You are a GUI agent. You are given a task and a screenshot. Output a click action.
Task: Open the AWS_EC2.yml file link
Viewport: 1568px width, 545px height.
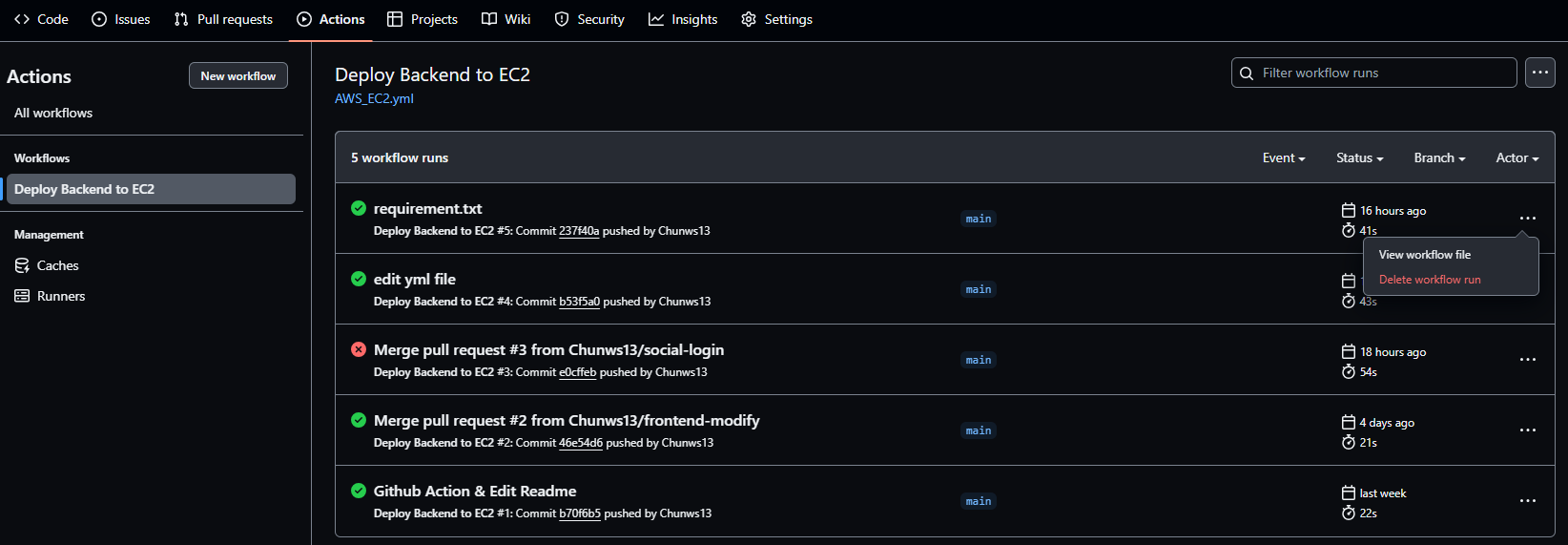click(374, 98)
